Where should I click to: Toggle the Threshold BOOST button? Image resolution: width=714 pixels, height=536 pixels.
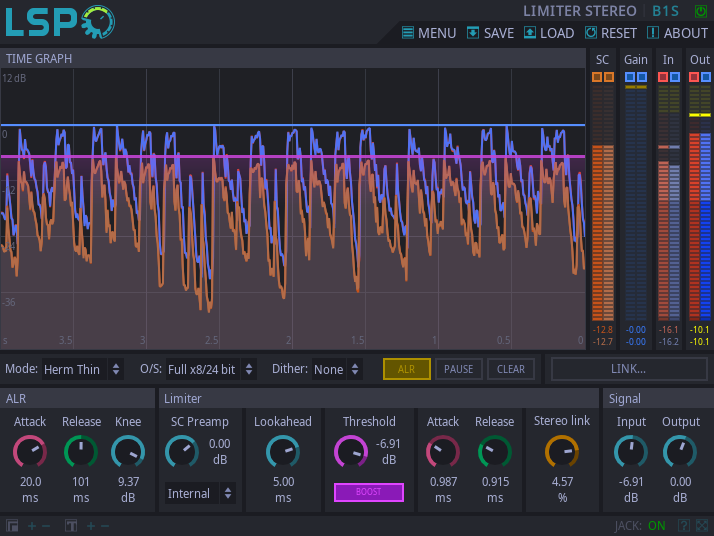[369, 492]
